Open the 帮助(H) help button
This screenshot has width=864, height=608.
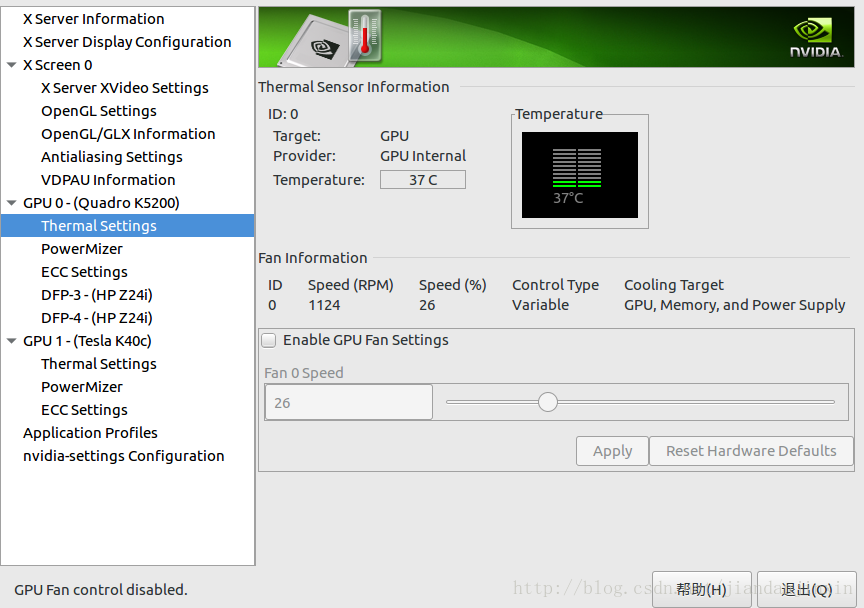click(x=701, y=590)
